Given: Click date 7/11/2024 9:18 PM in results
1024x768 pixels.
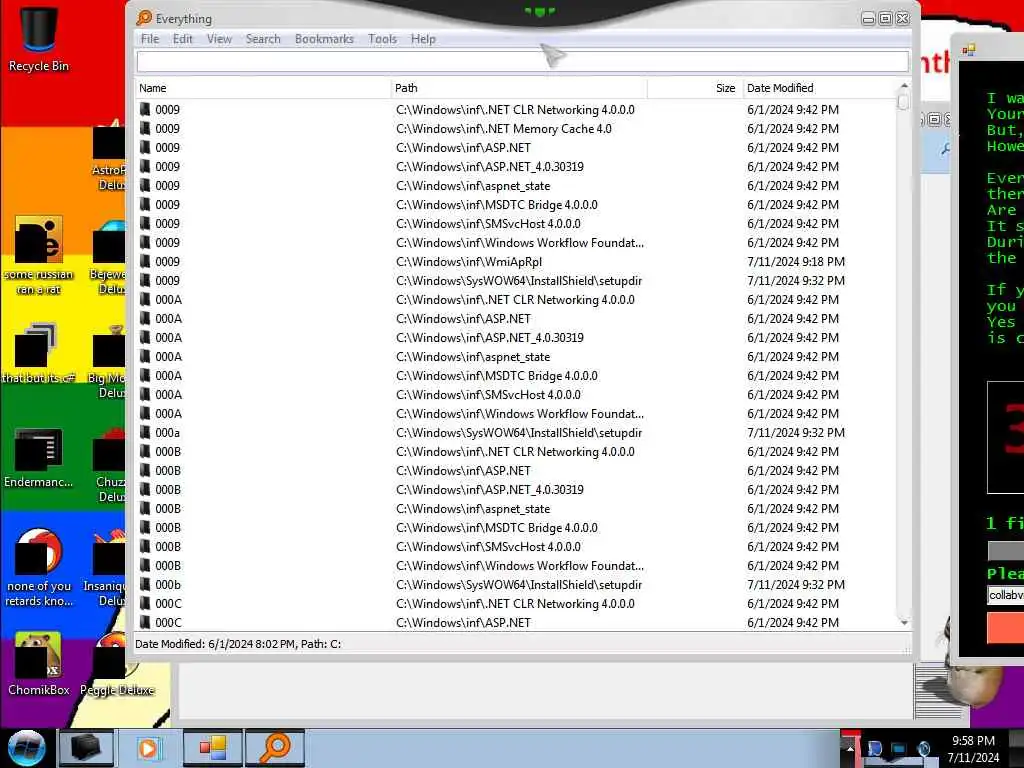Looking at the screenshot, I should (x=795, y=262).
